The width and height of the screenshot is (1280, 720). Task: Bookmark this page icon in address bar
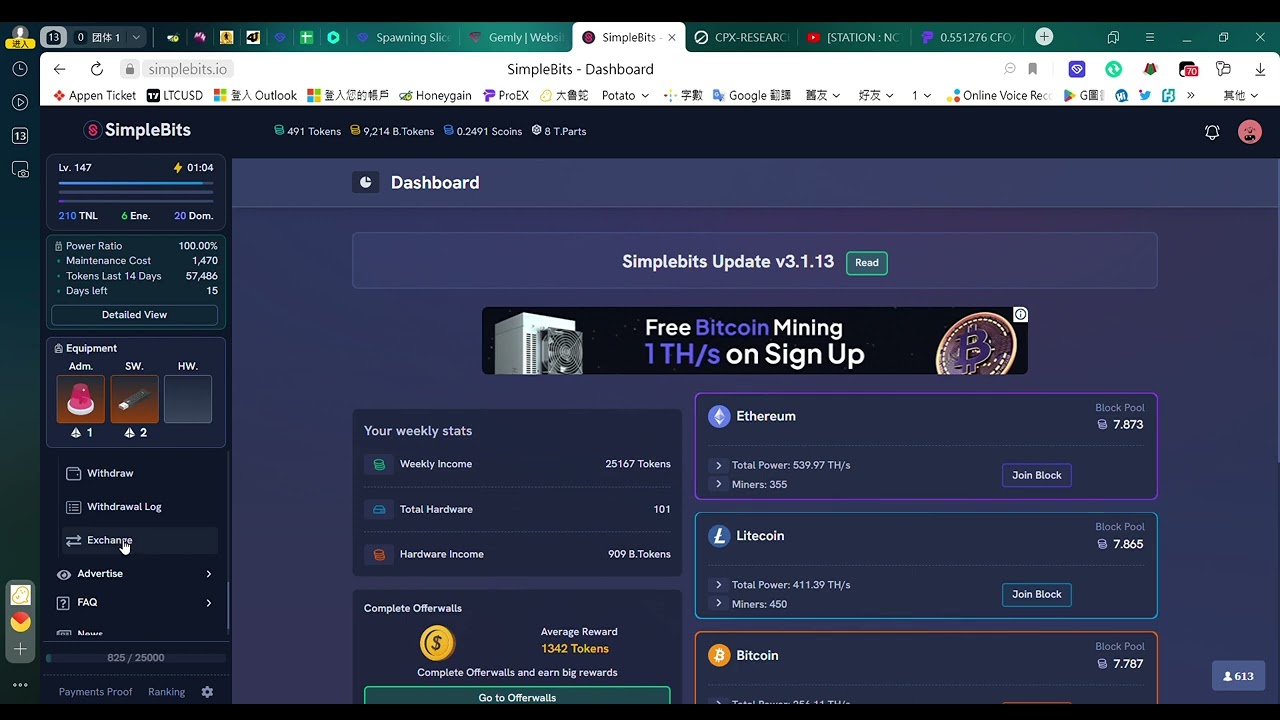pyautogui.click(x=1032, y=69)
